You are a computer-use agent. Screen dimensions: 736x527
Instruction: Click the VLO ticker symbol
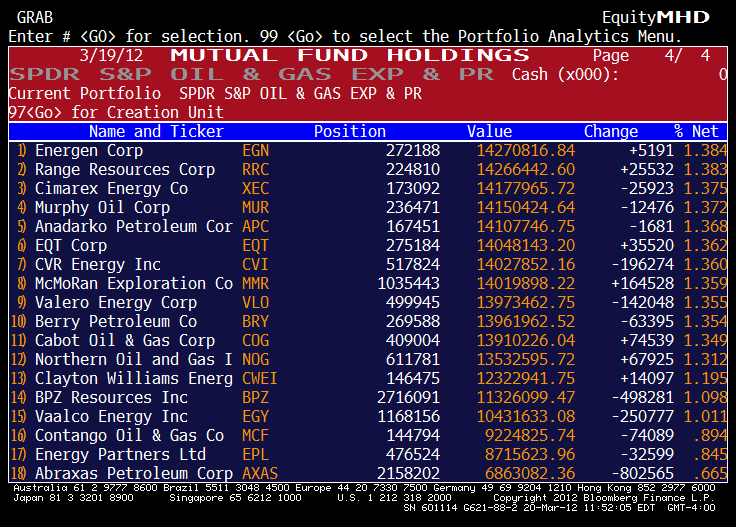(x=256, y=303)
